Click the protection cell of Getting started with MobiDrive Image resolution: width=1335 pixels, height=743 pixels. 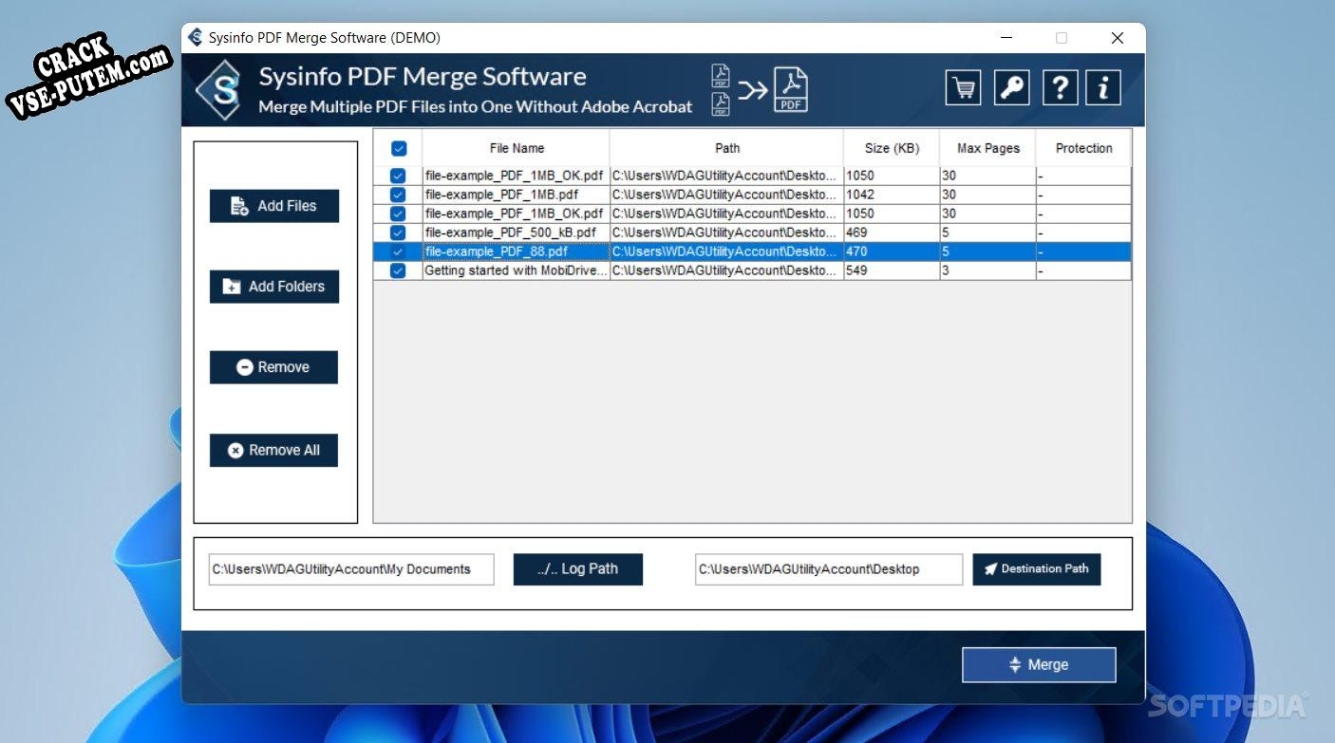(x=1084, y=271)
